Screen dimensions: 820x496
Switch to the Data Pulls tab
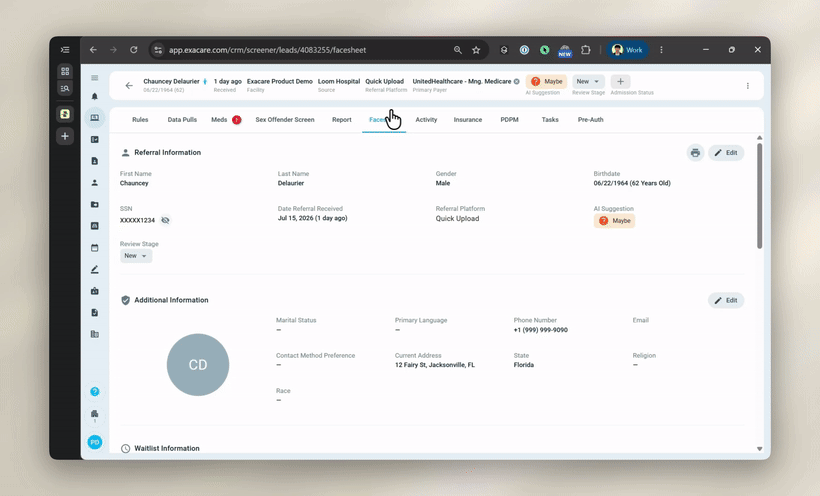click(x=182, y=120)
